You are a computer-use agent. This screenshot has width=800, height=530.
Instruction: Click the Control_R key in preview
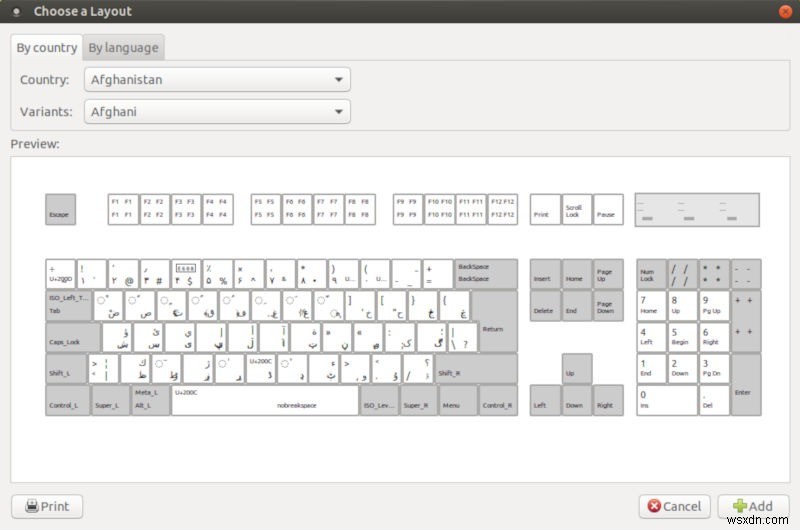498,400
